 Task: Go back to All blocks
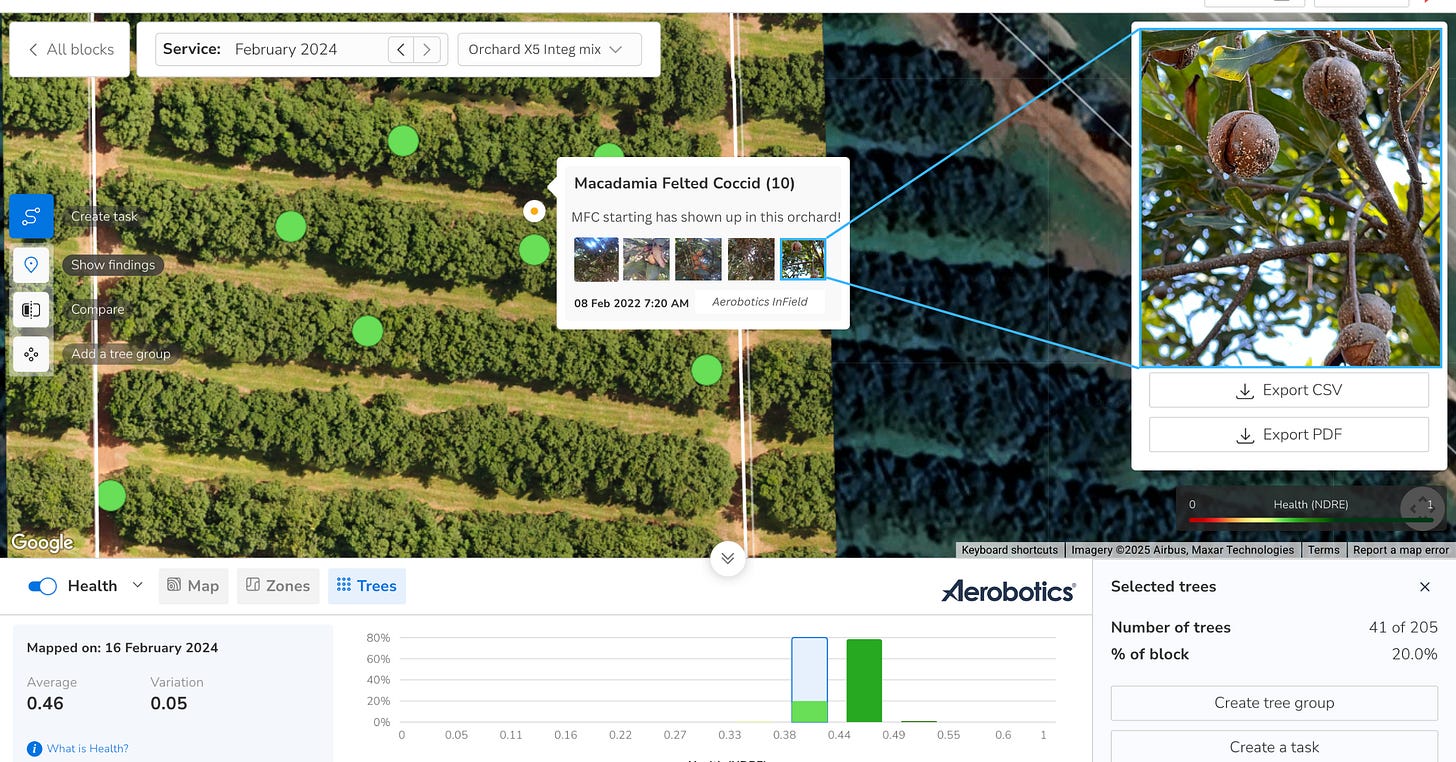(x=70, y=49)
